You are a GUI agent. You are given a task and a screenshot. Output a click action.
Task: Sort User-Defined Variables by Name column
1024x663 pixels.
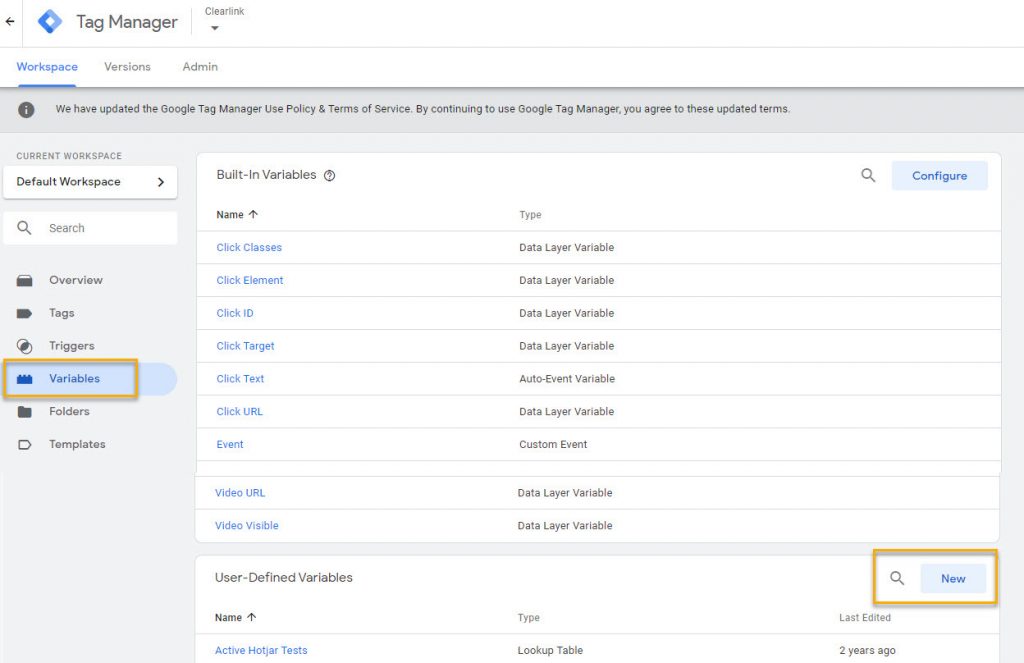235,618
